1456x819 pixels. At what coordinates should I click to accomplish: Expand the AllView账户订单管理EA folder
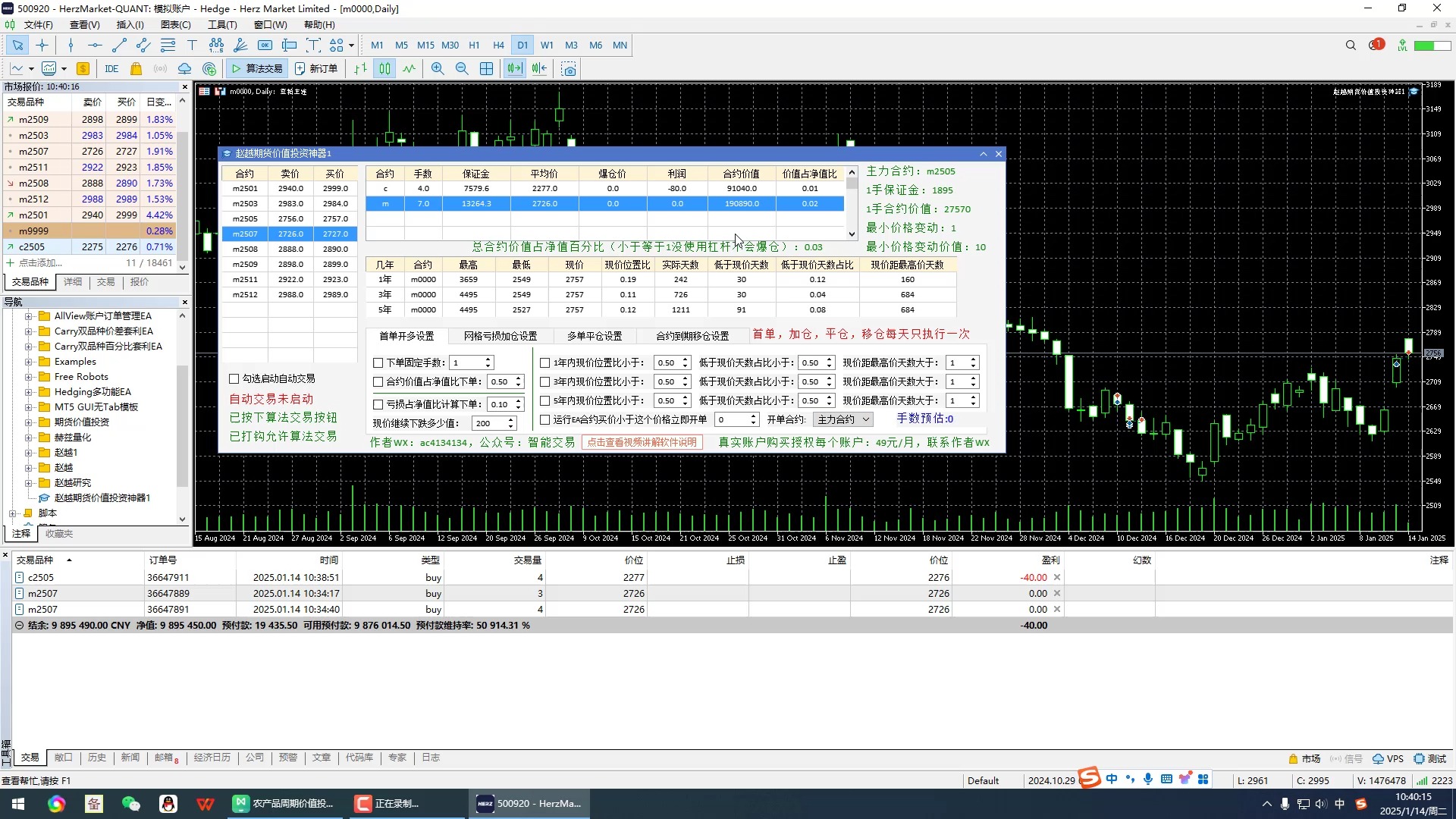[28, 316]
